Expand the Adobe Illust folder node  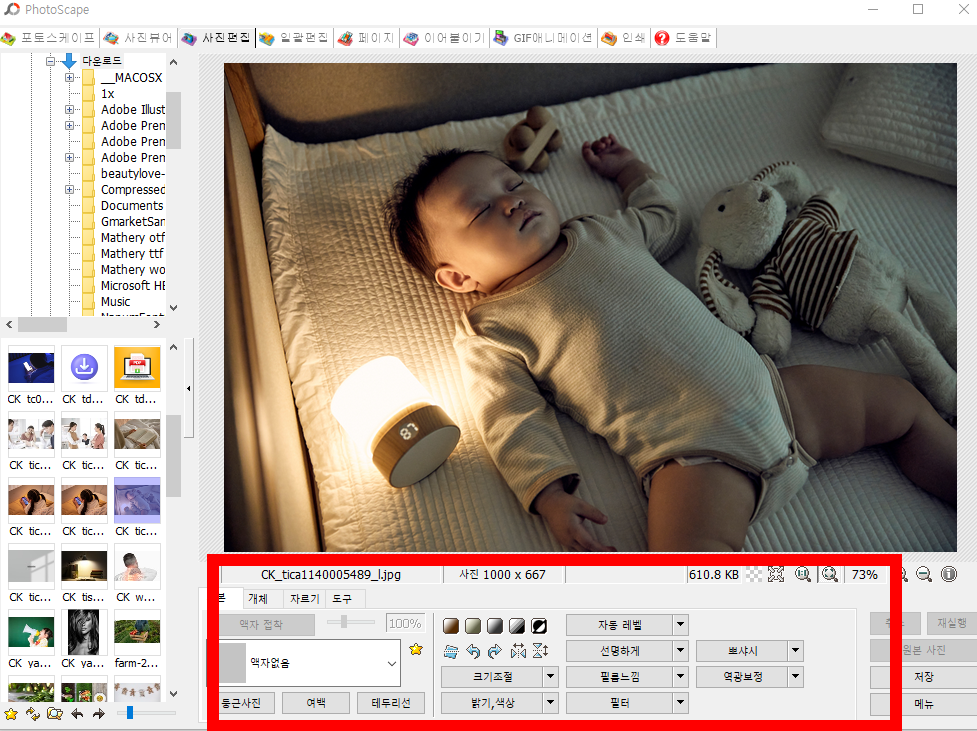click(69, 109)
